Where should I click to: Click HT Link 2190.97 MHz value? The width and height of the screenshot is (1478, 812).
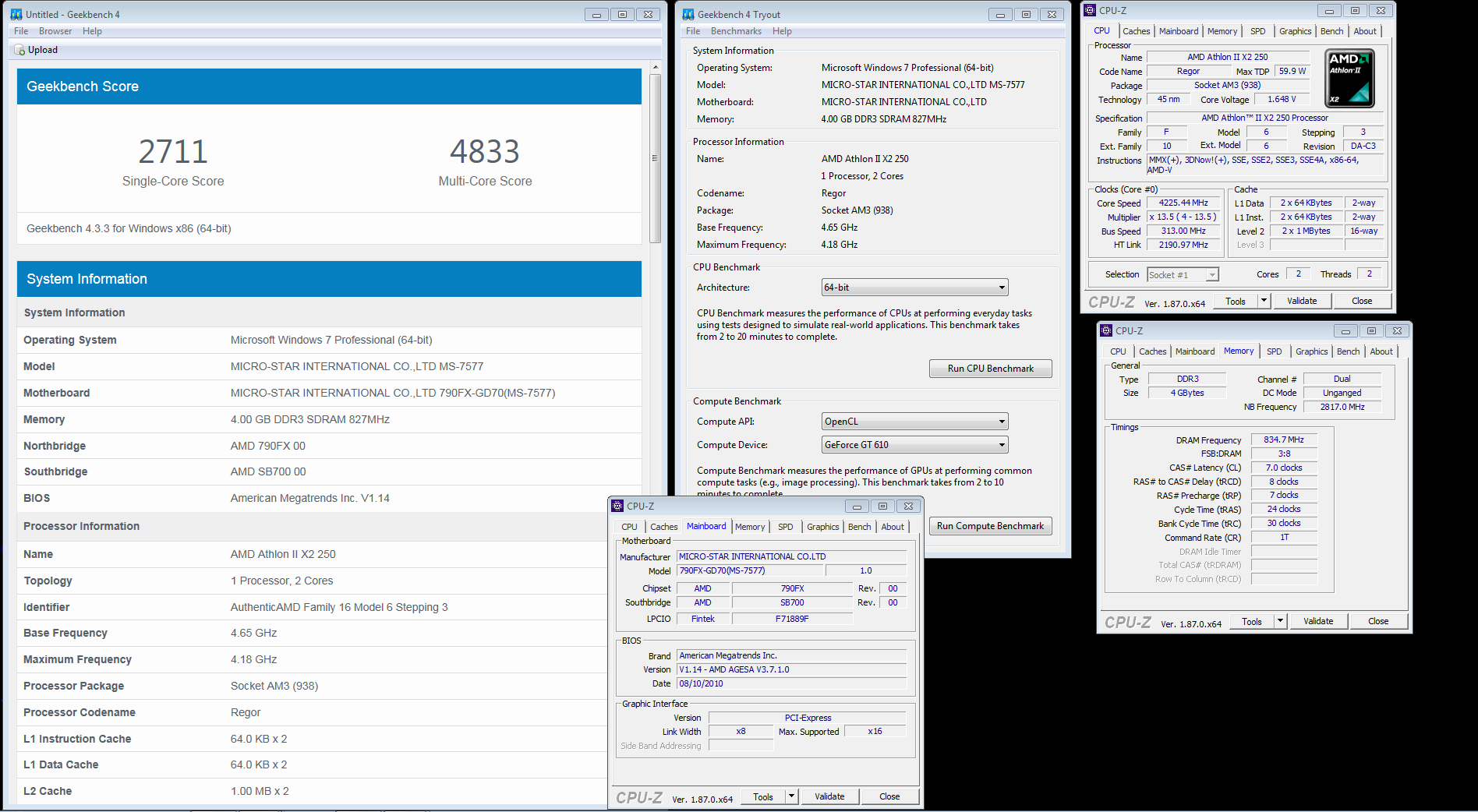coord(1183,245)
